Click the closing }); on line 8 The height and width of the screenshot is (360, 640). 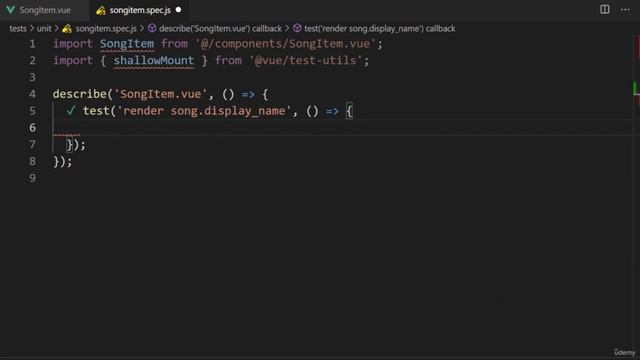(62, 161)
